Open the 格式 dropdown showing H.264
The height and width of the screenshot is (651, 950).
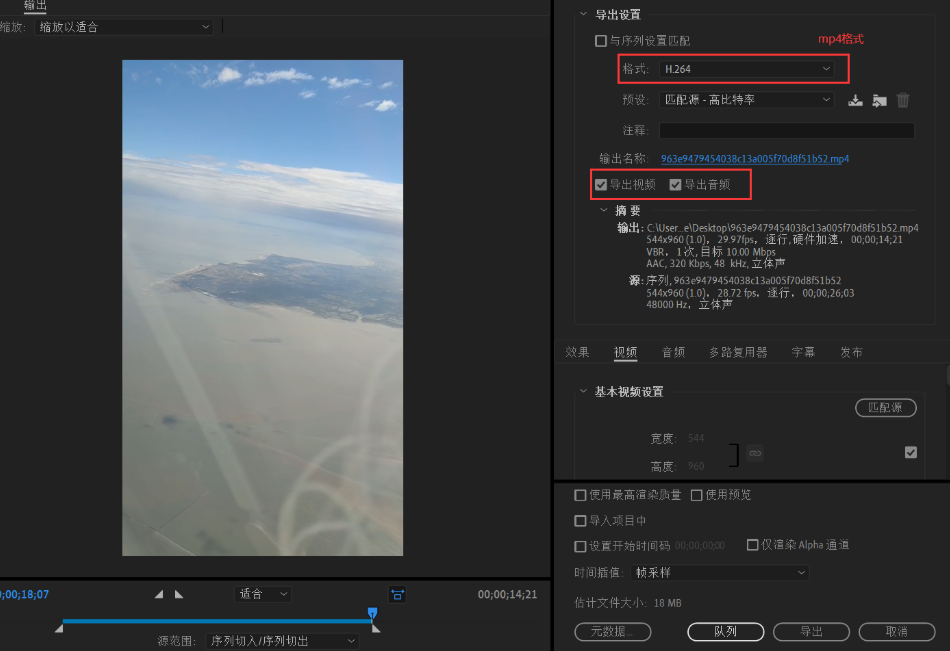click(x=747, y=69)
